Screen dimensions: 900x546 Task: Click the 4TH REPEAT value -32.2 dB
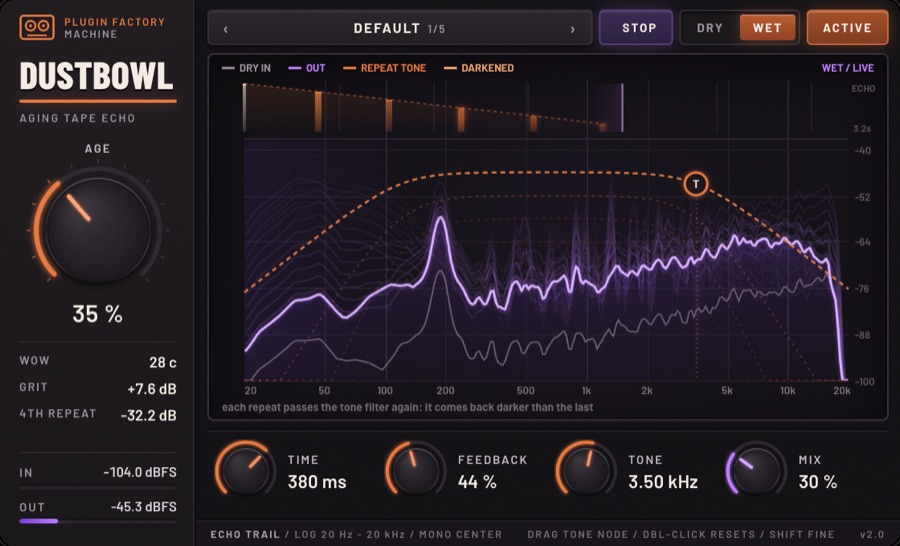[x=148, y=415]
